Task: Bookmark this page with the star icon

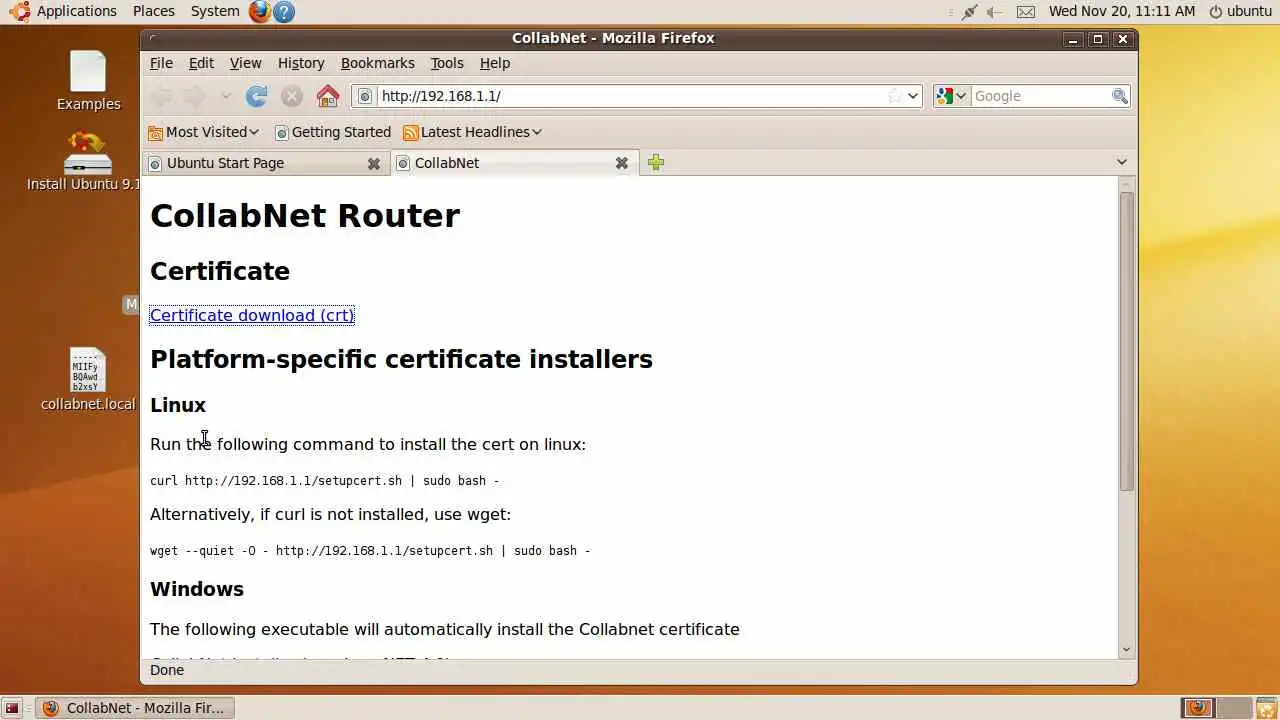Action: click(x=894, y=96)
